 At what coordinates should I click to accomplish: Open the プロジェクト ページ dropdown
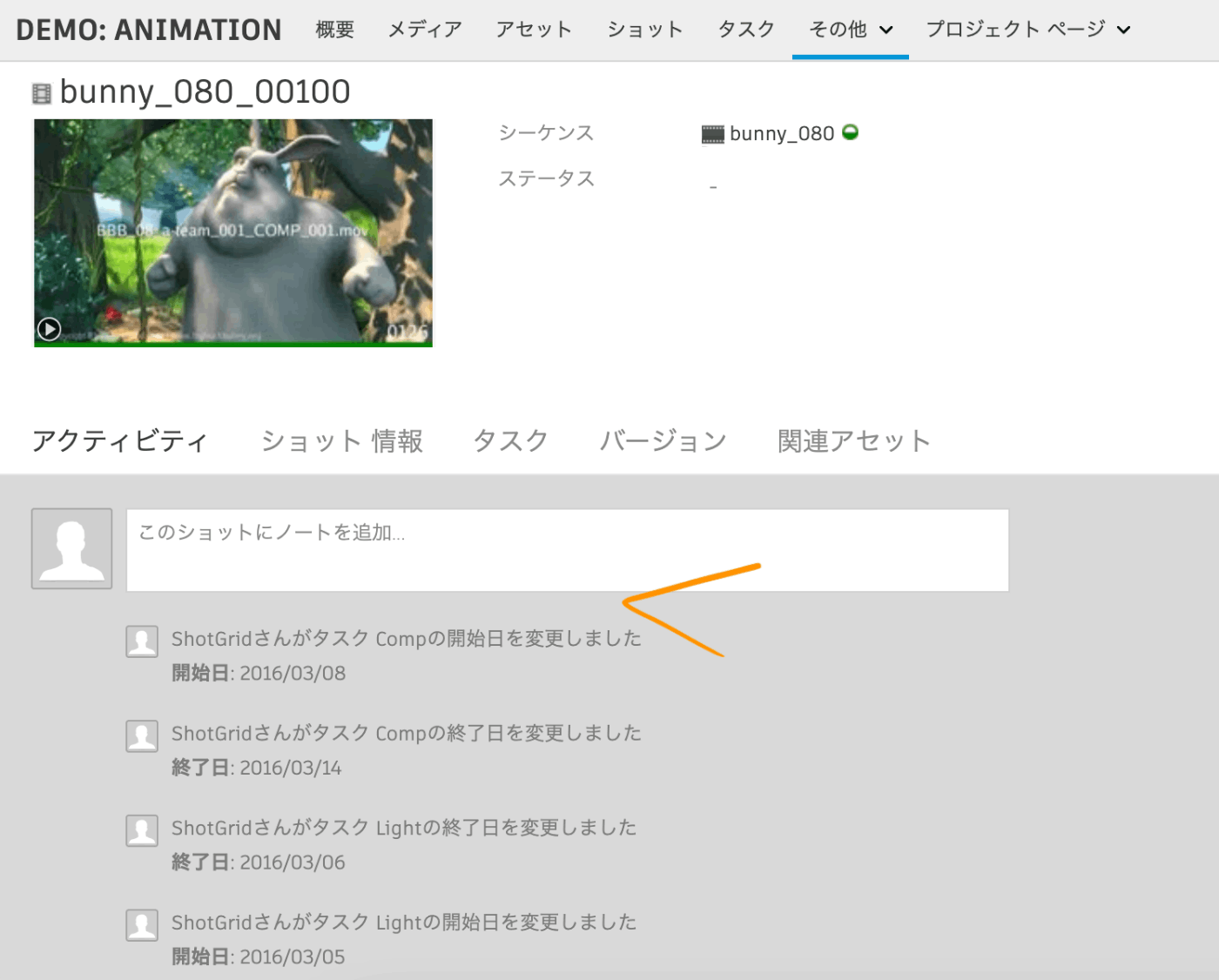(1028, 30)
